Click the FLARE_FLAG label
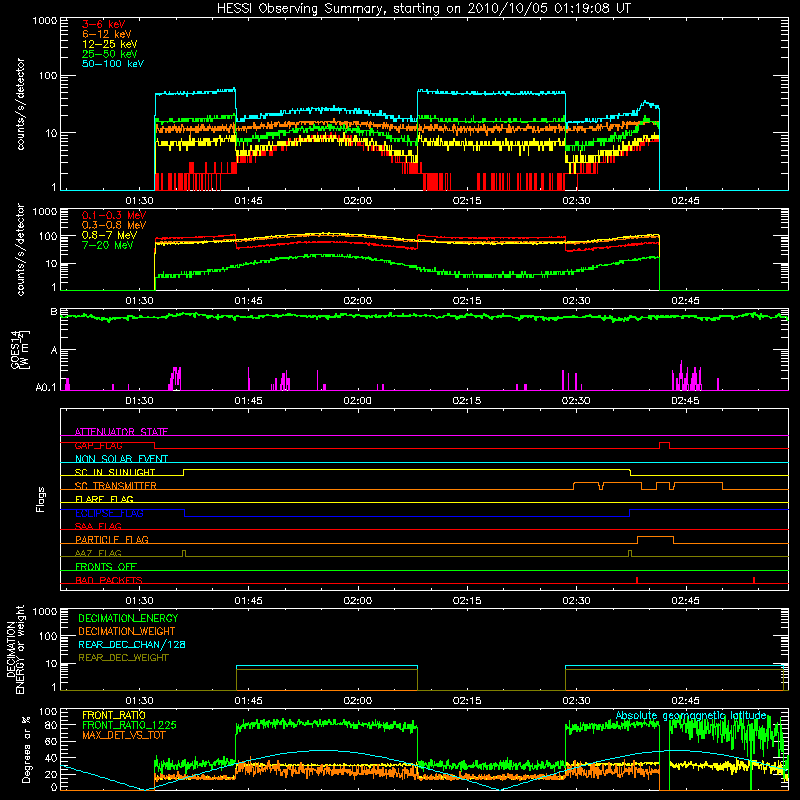The height and width of the screenshot is (800, 800). [104, 499]
